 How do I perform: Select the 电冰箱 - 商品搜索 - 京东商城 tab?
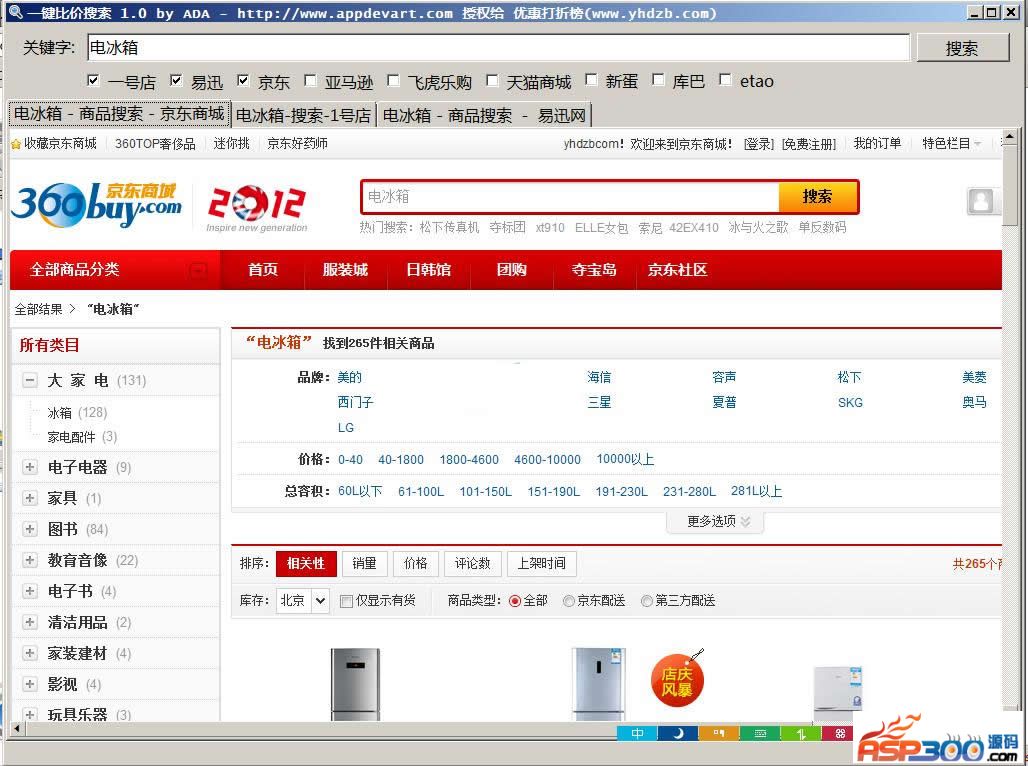coord(119,113)
